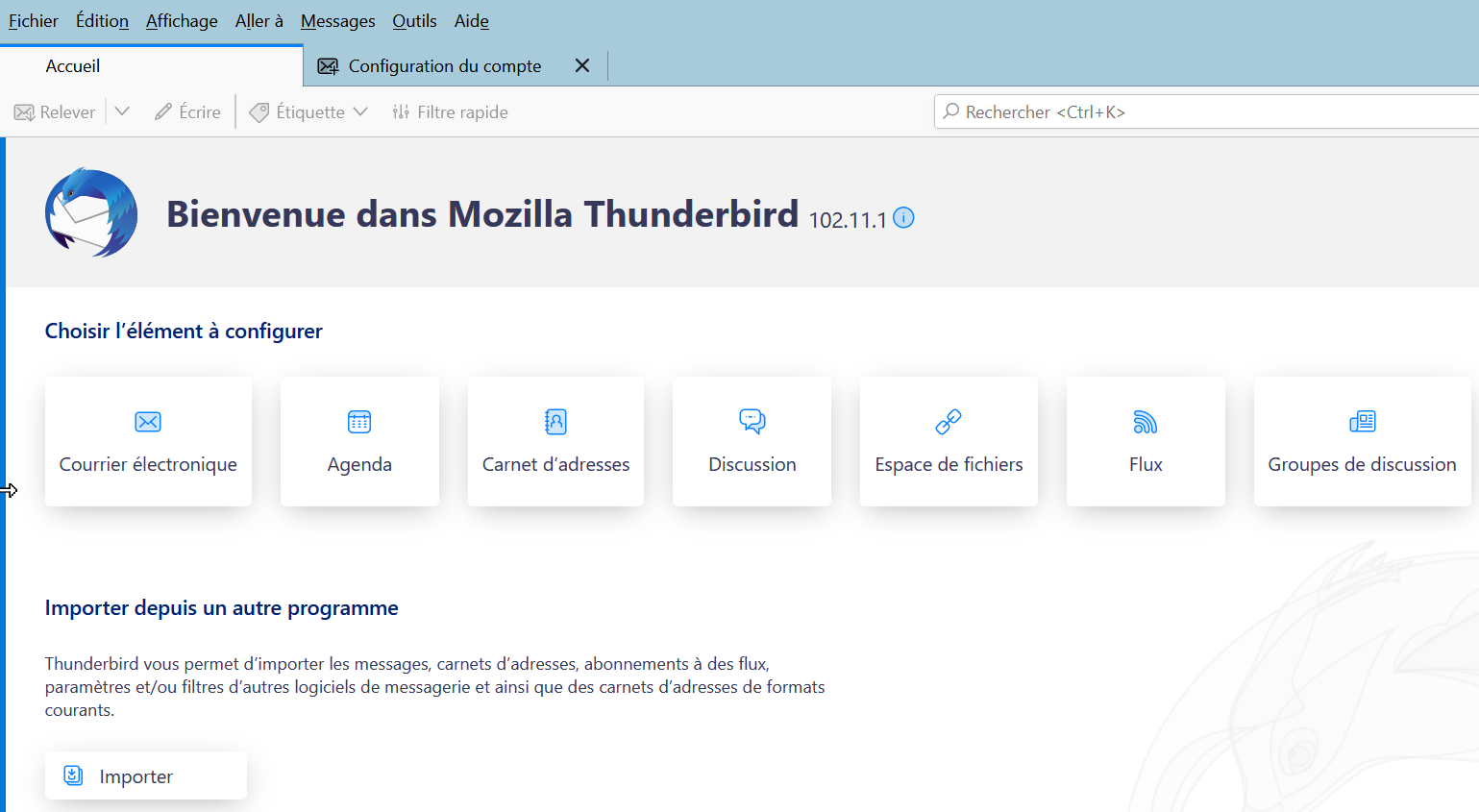This screenshot has height=812, width=1479.
Task: Set up a Discussion account
Action: click(752, 441)
